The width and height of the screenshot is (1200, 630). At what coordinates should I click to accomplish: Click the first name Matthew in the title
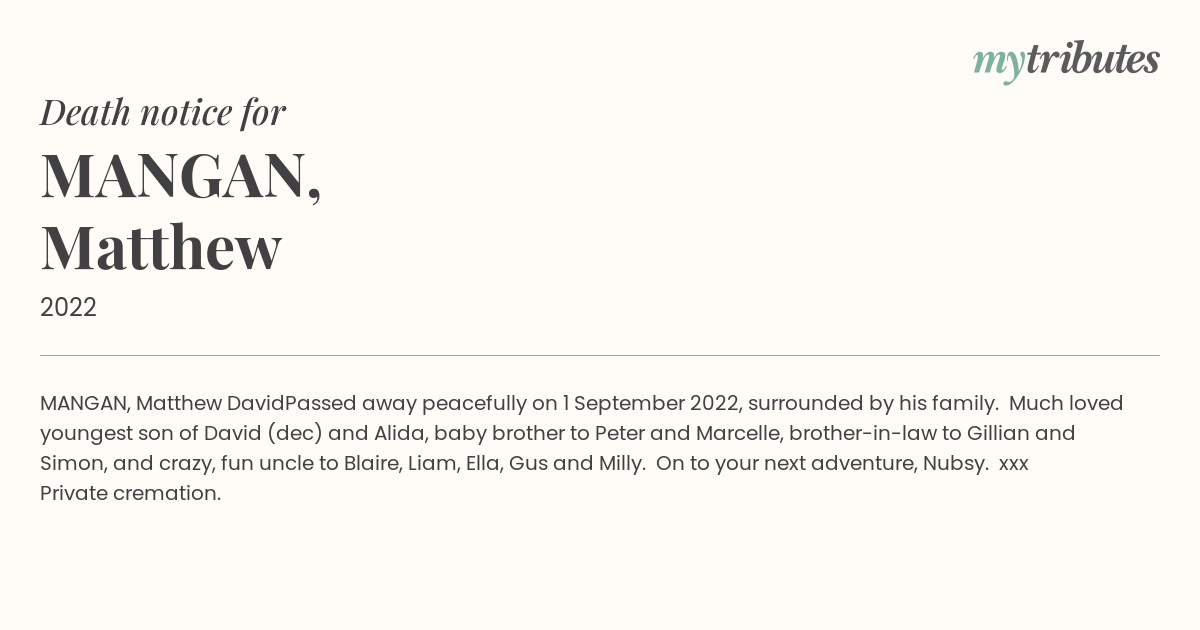(161, 247)
